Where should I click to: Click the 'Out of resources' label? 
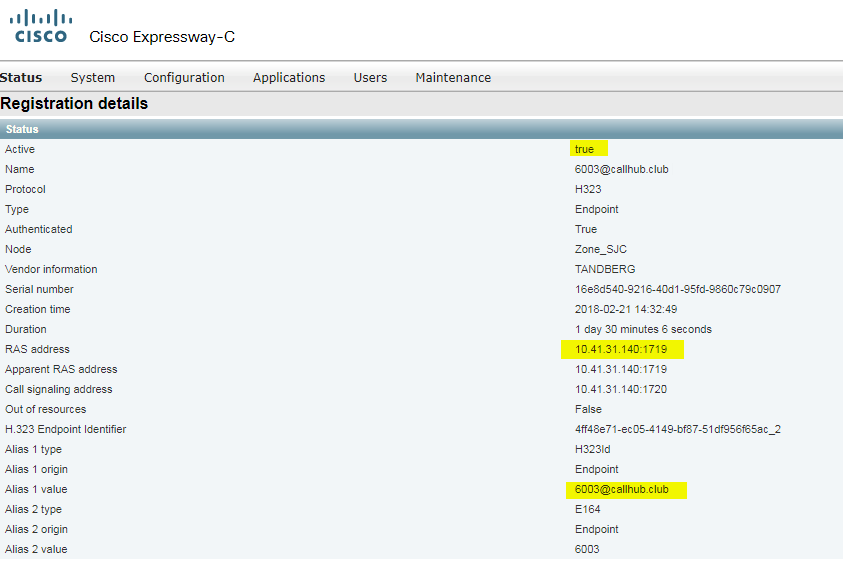coord(46,409)
